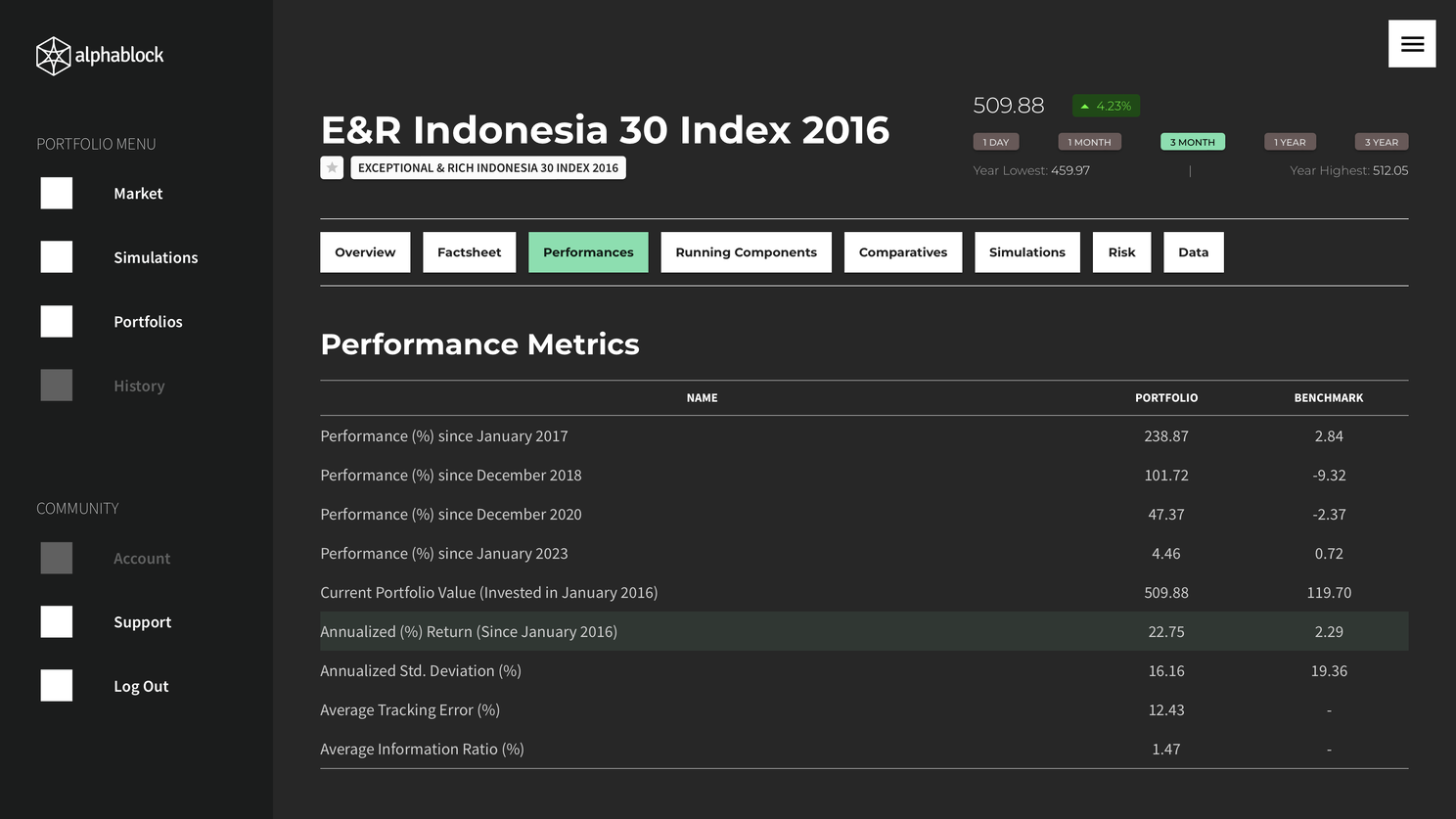Switch to the Overview tab
The width and height of the screenshot is (1456, 819).
pos(365,252)
